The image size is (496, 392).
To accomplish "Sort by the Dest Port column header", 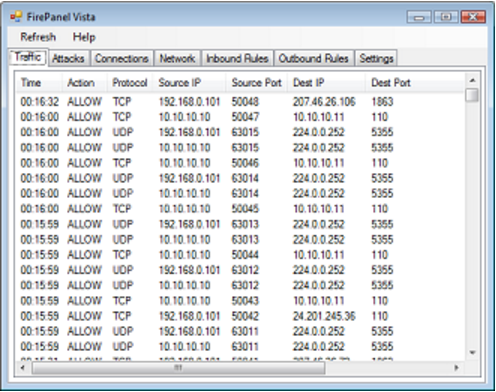I will 414,83.
